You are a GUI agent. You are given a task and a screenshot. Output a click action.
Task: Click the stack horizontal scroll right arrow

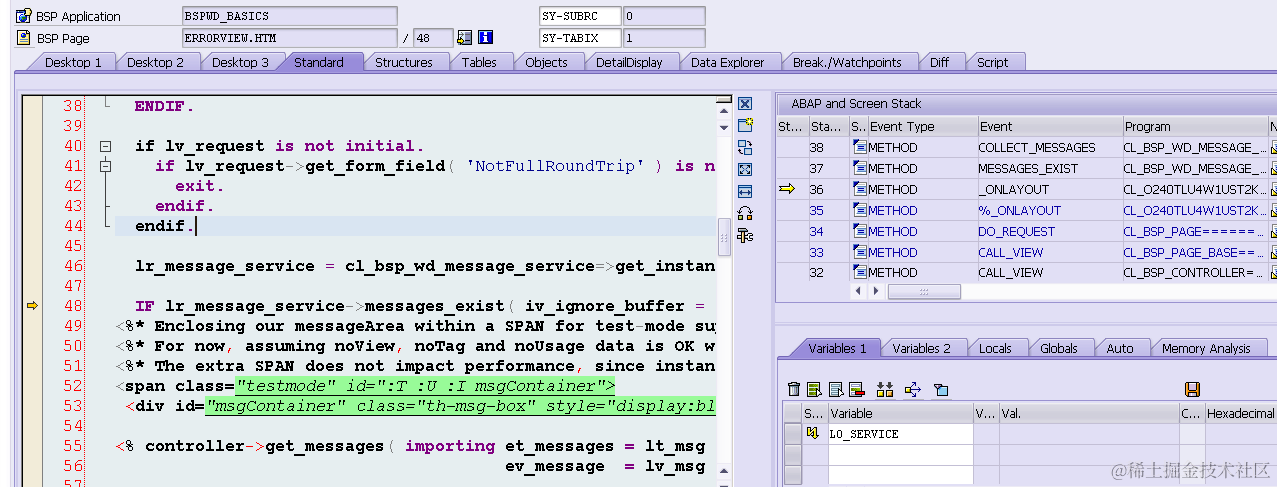(876, 291)
